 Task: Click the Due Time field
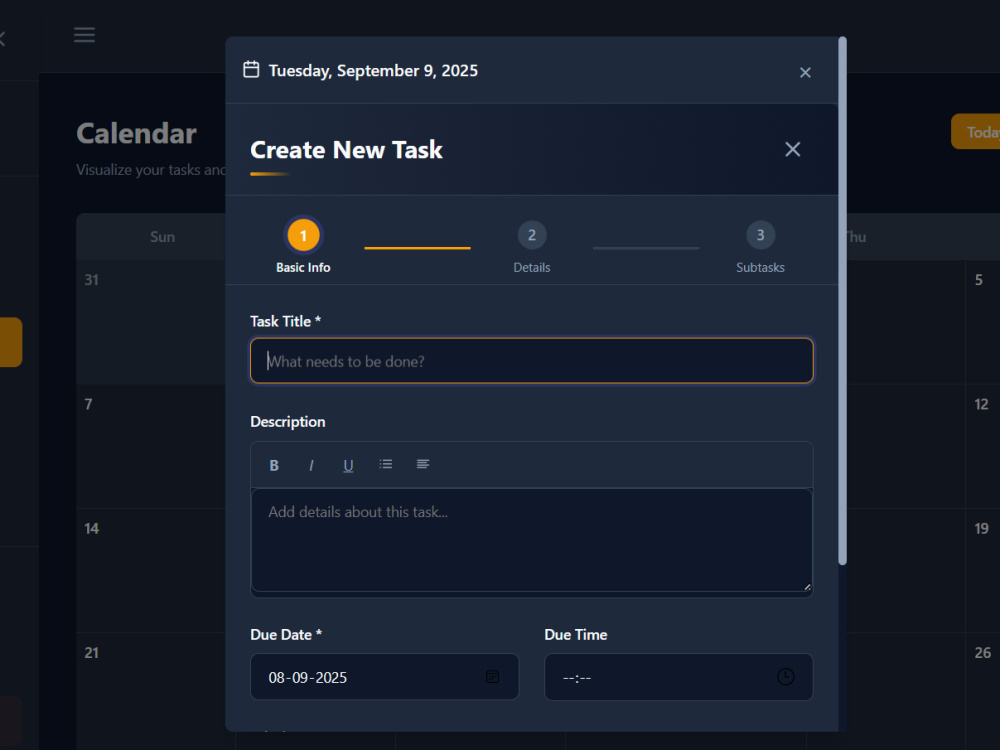679,677
